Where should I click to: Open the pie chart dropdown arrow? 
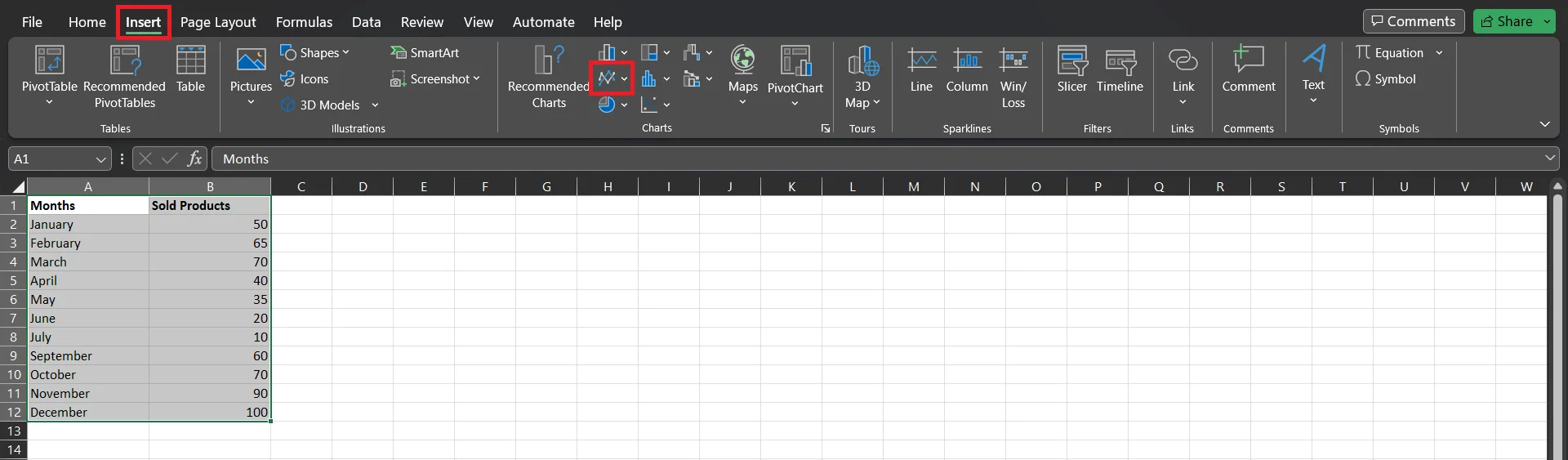pyautogui.click(x=624, y=105)
